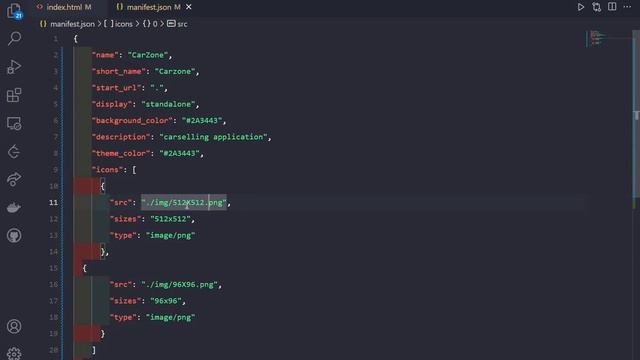This screenshot has width=640, height=360.
Task: Open the Docker view
Action: [x=14, y=207]
